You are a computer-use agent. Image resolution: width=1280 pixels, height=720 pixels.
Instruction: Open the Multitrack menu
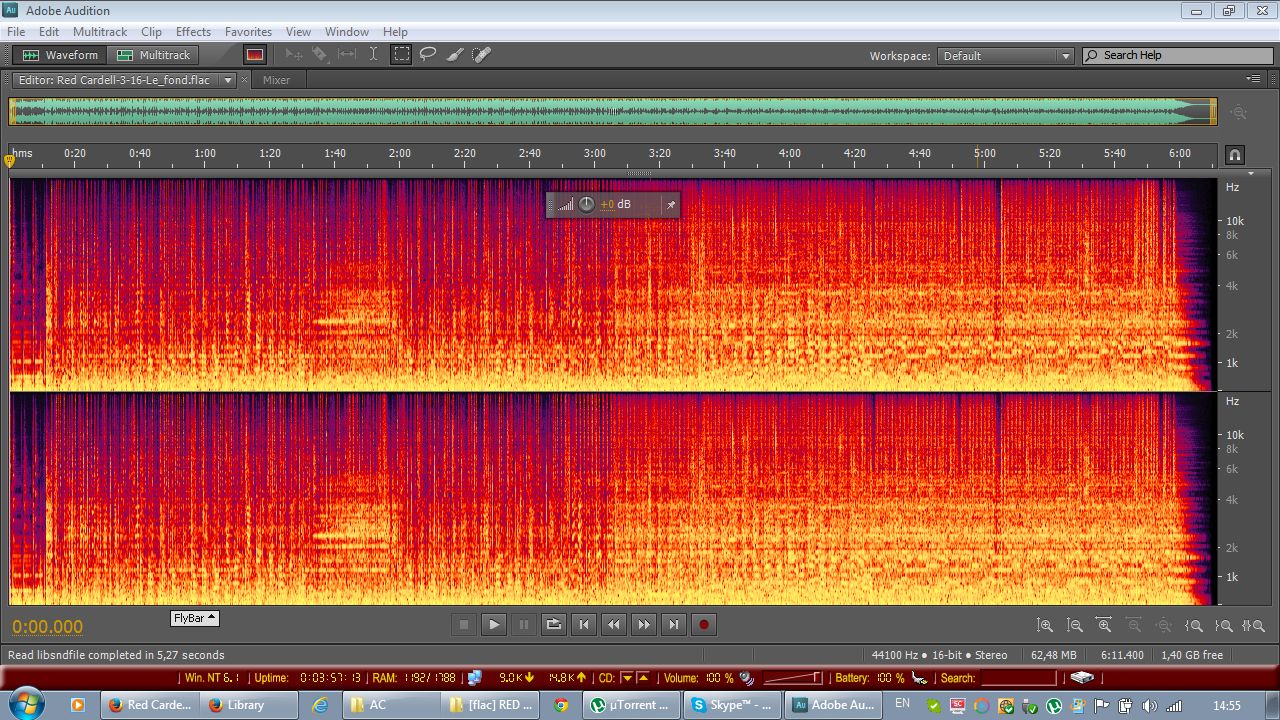tap(100, 32)
